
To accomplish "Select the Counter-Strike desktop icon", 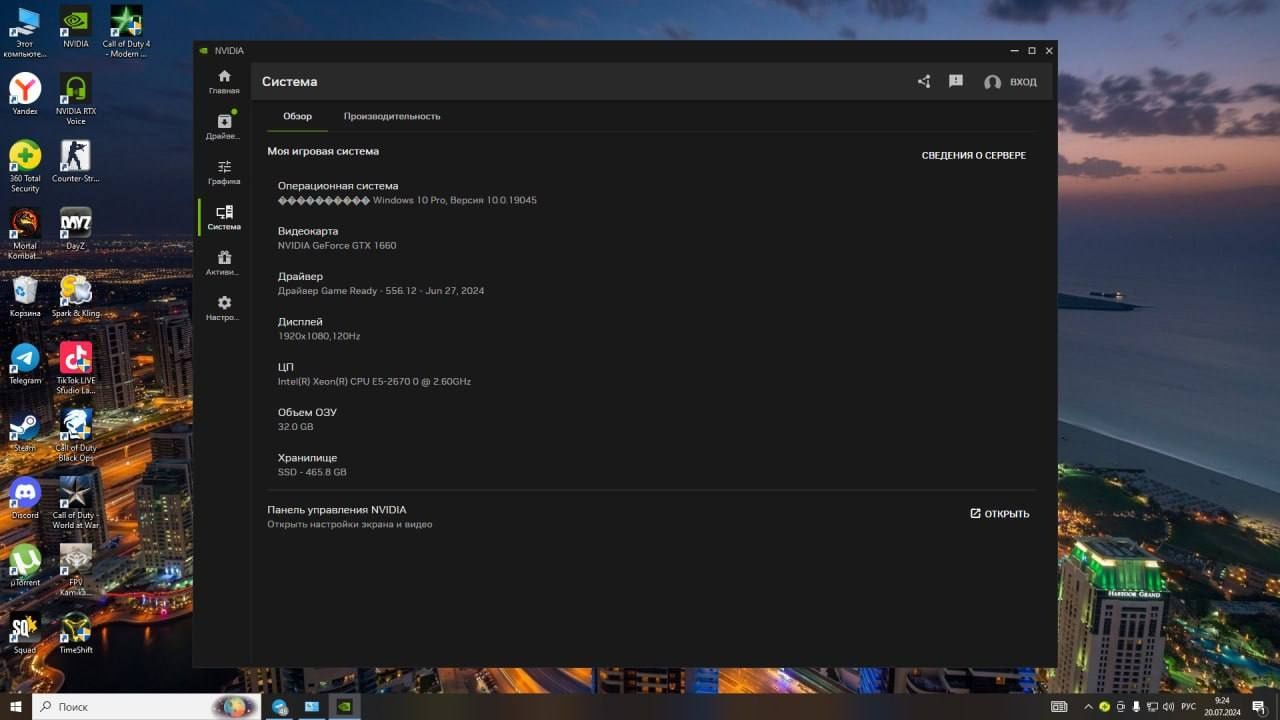I will coord(76,162).
